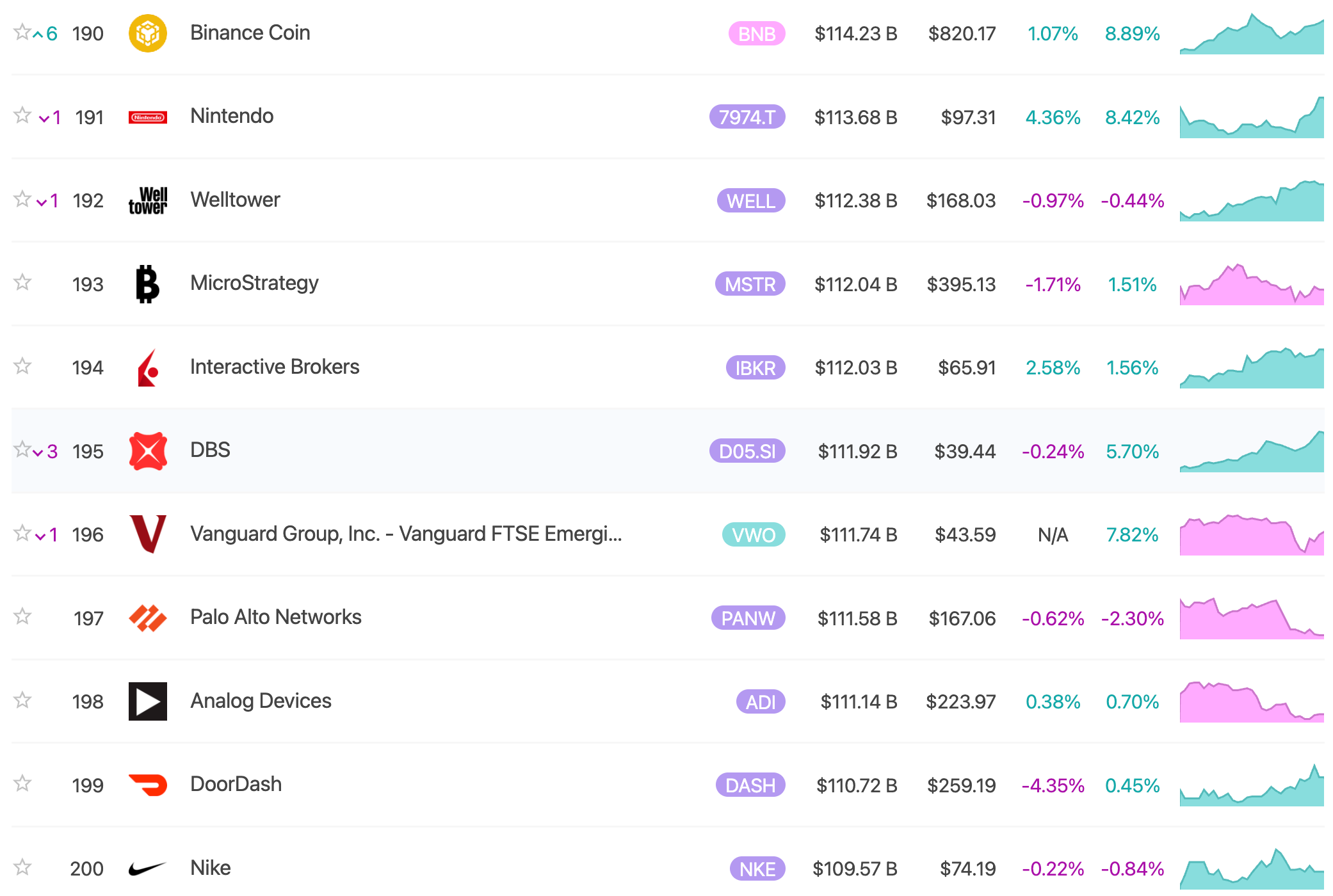
Task: Mark DBS as favorite using star
Action: click(x=22, y=449)
